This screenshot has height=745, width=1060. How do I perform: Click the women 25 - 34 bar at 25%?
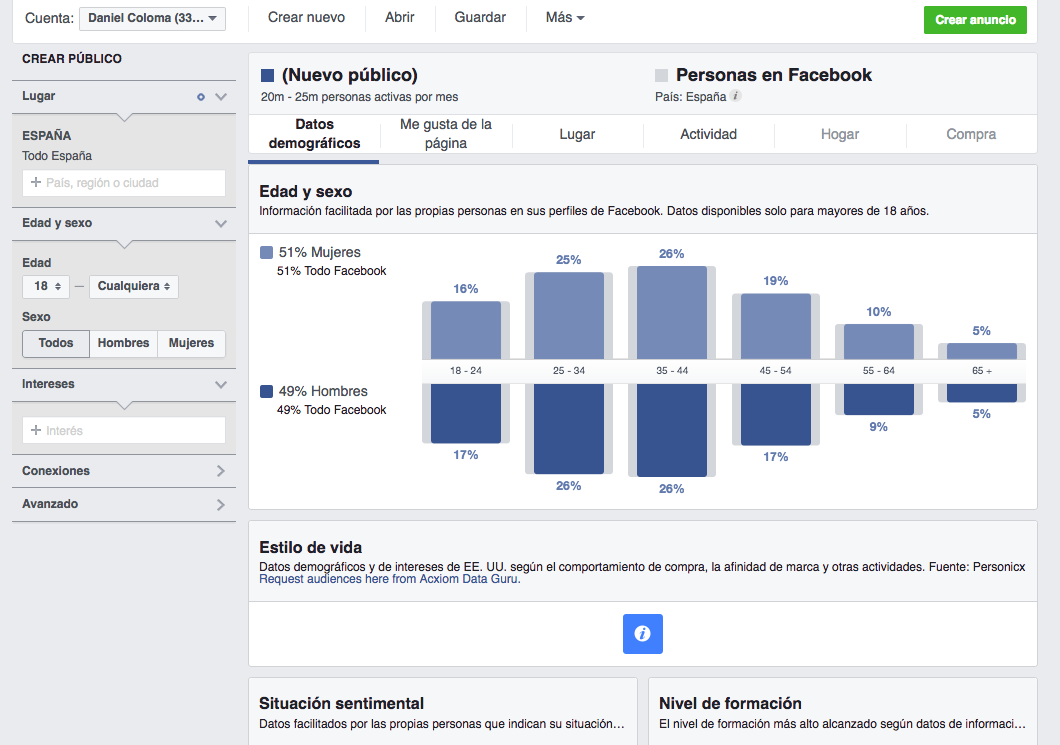(x=569, y=315)
